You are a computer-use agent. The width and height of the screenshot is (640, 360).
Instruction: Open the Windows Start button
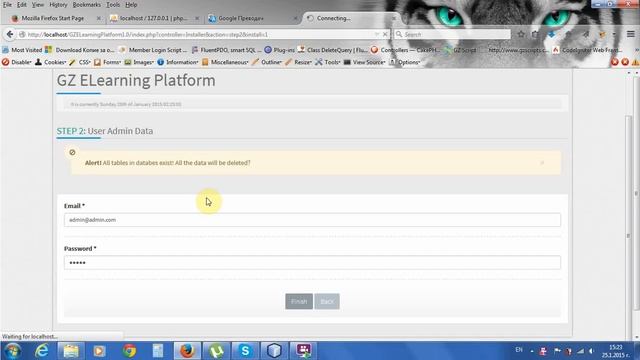[13, 351]
